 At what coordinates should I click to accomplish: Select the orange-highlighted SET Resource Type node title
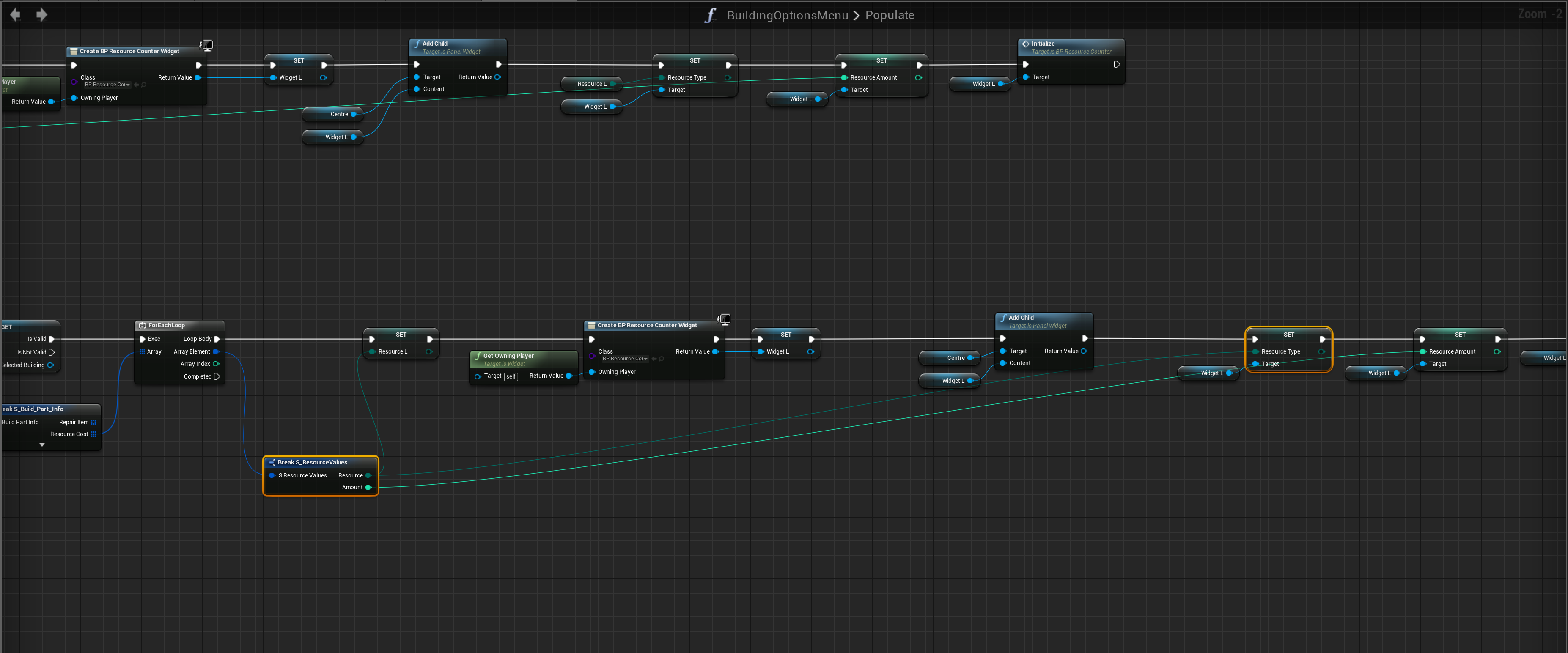(1288, 335)
